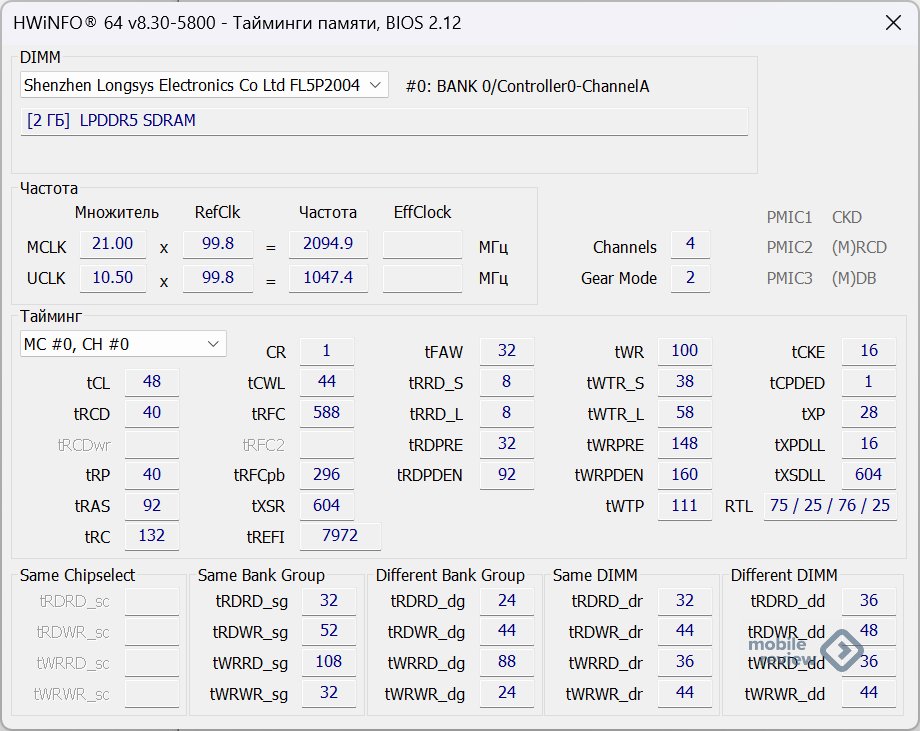
Task: Click the LPDDR5 SDRAM info field
Action: pos(384,121)
